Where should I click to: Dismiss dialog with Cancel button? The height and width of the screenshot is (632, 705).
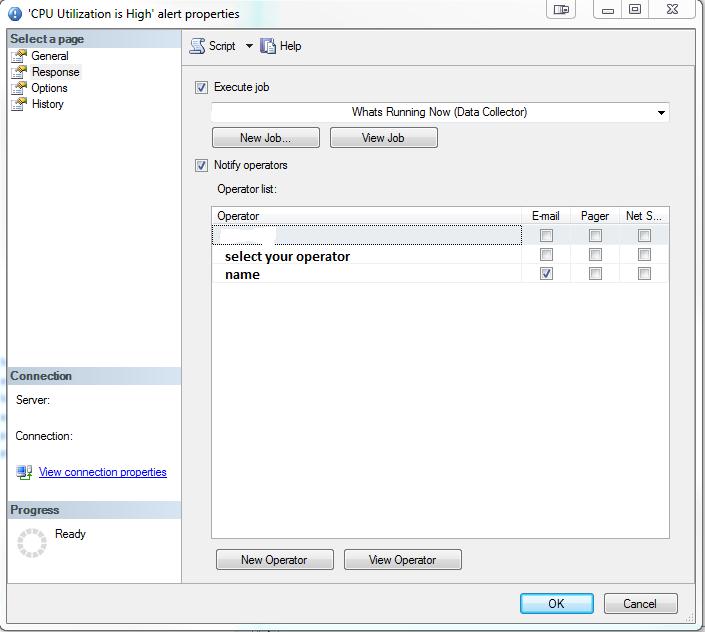(x=640, y=603)
